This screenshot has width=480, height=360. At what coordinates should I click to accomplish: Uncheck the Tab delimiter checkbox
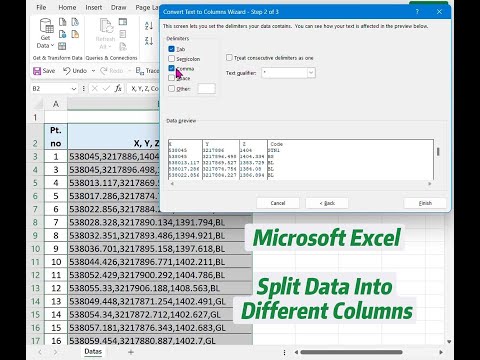(171, 49)
